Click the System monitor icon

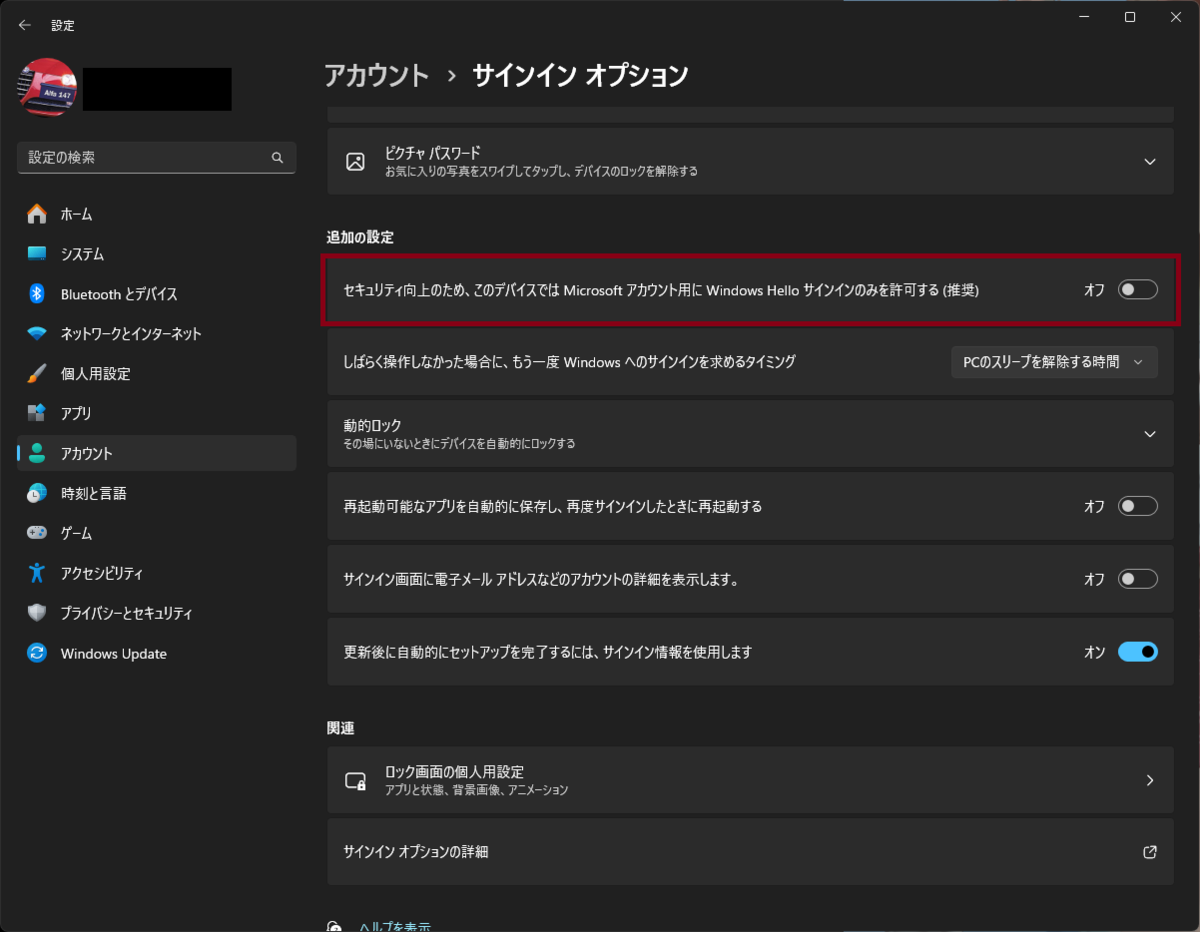coord(37,254)
